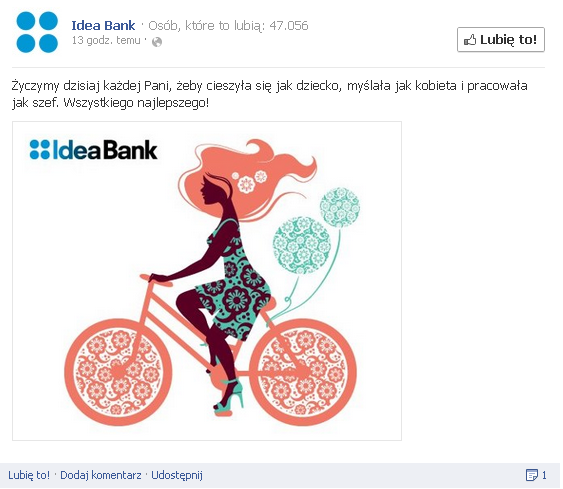Click the bicycle's rear wheel in the picture

click(x=303, y=372)
